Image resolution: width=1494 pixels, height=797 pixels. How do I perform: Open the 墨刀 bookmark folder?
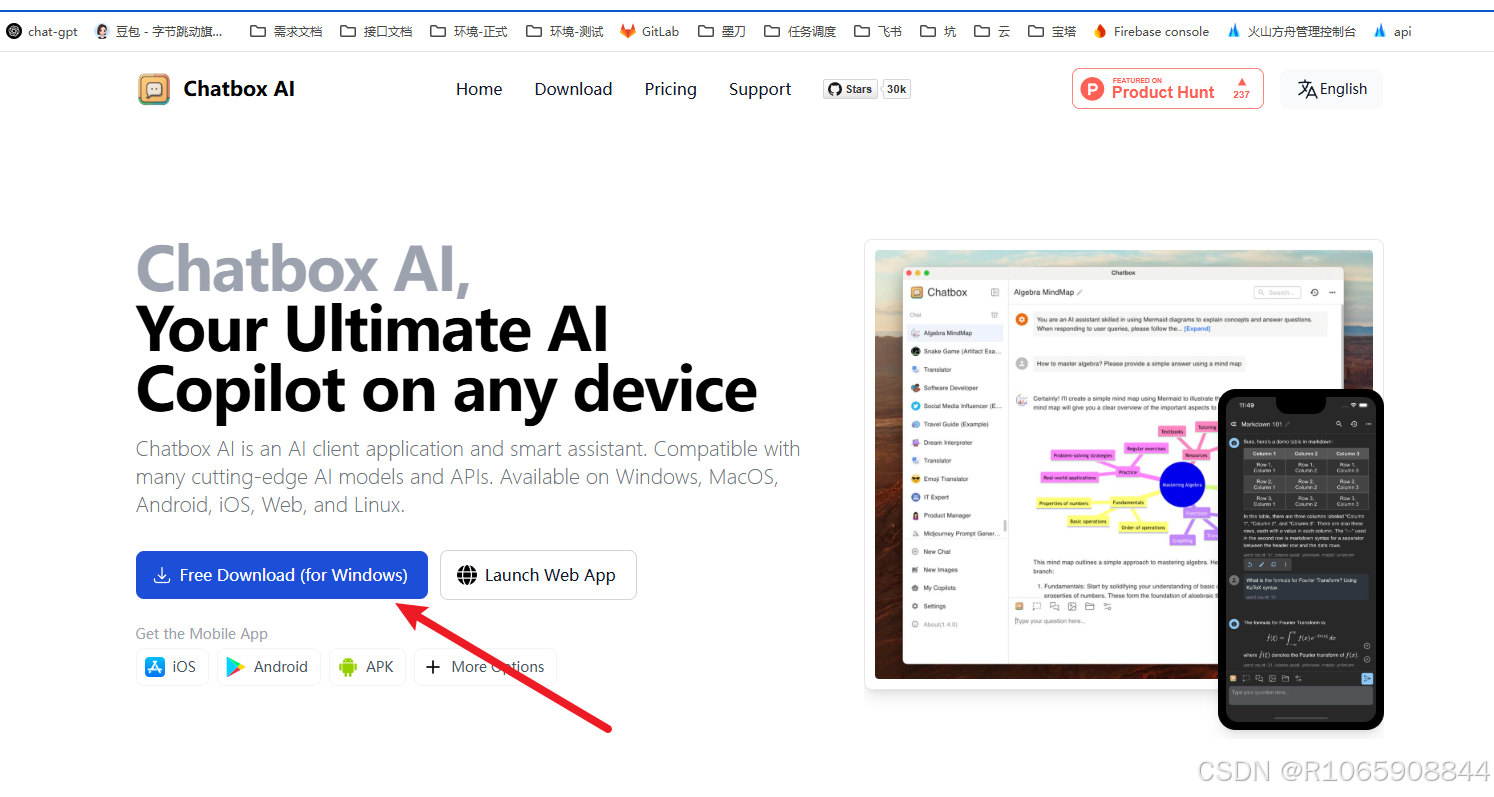(722, 31)
